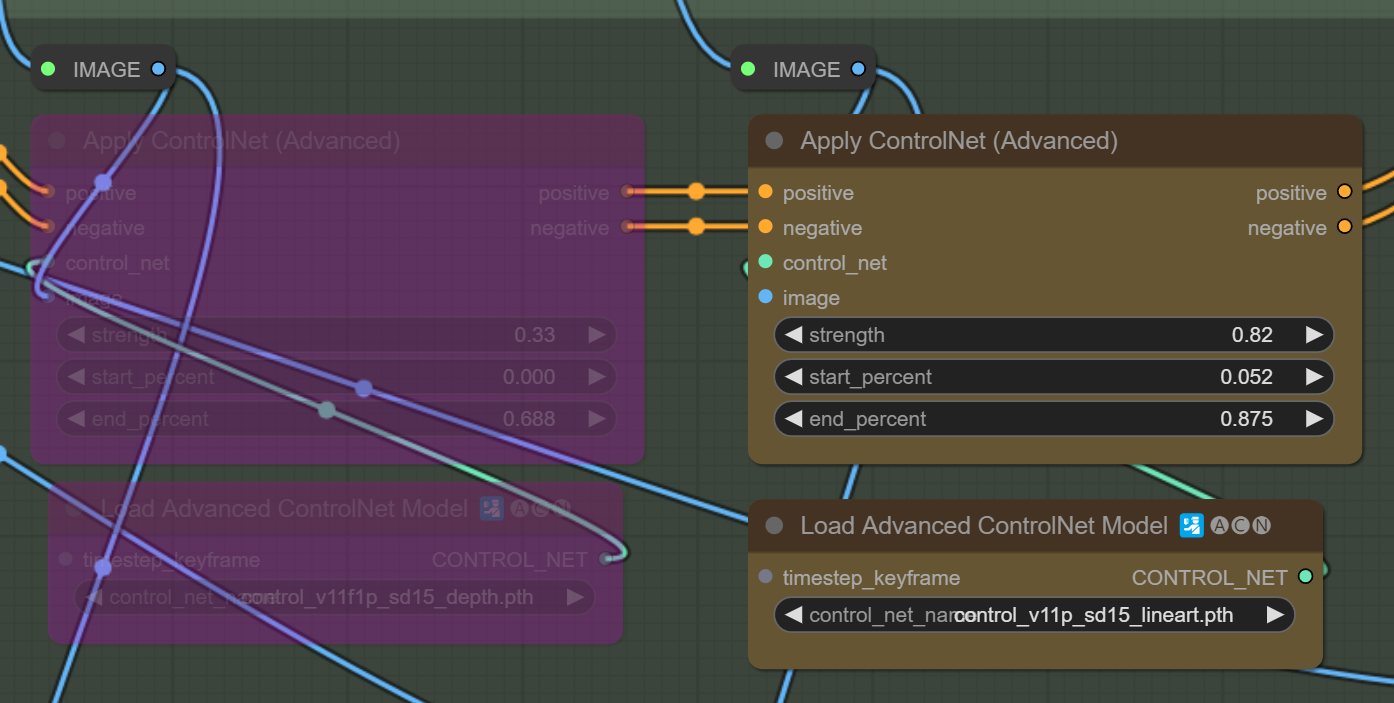Click the positive input socket on the right Apply ControlNet node
Viewport: 1394px width, 703px height.
pyautogui.click(x=766, y=192)
